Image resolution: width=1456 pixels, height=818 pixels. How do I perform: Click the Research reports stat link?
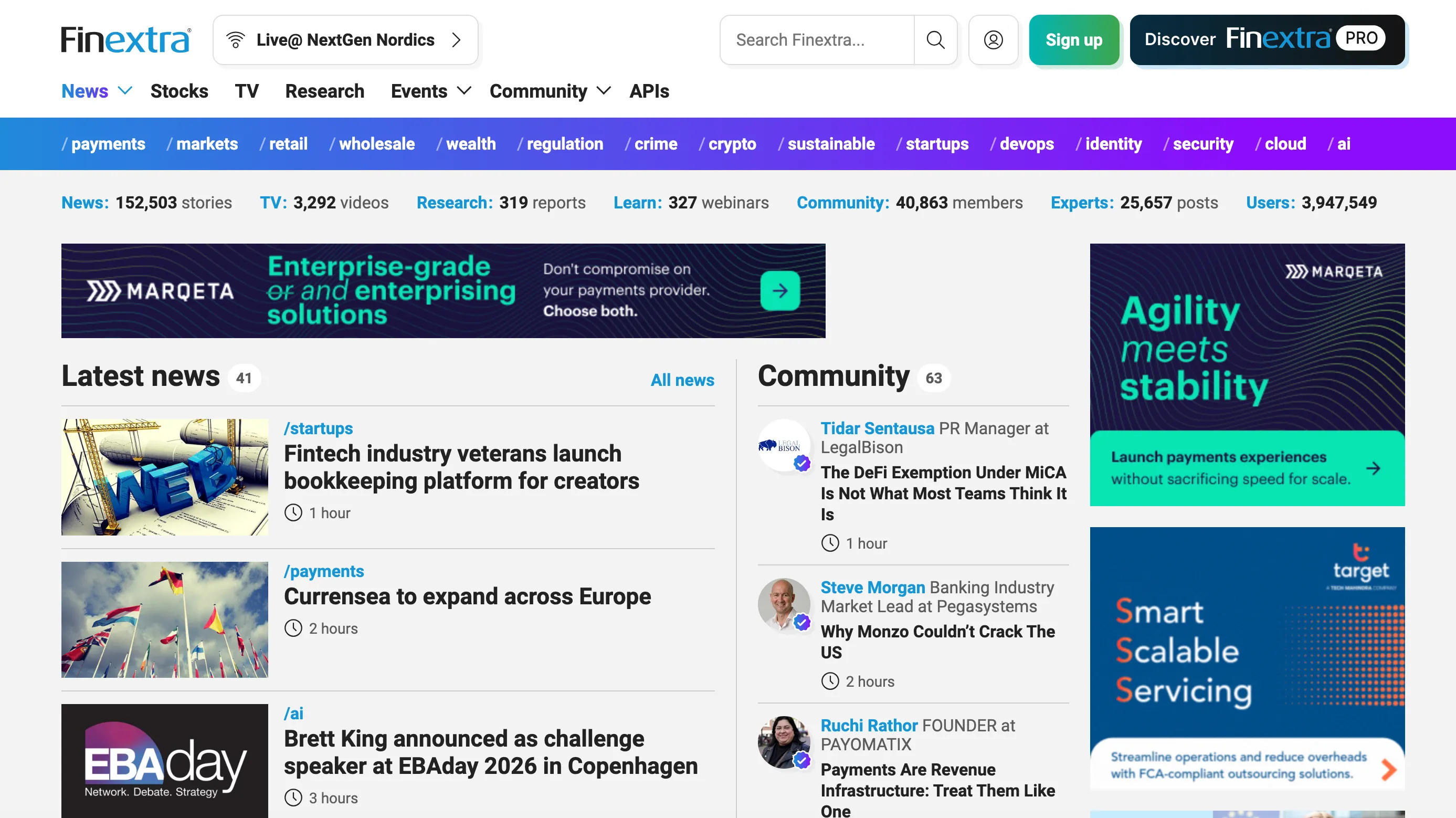[x=501, y=202]
